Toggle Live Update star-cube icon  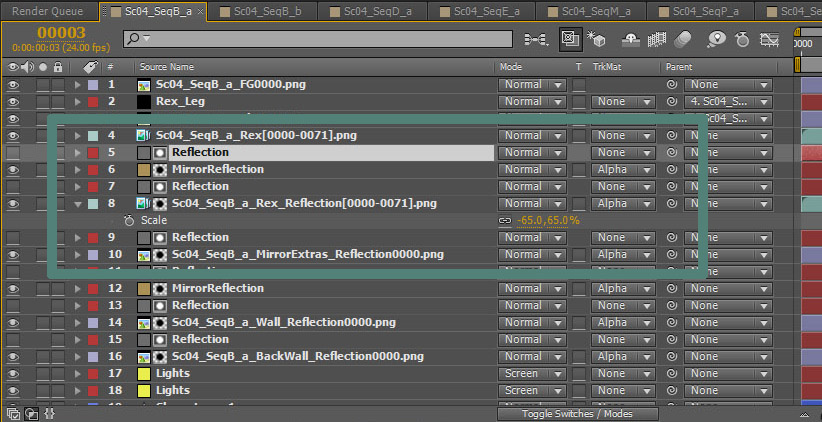[596, 39]
